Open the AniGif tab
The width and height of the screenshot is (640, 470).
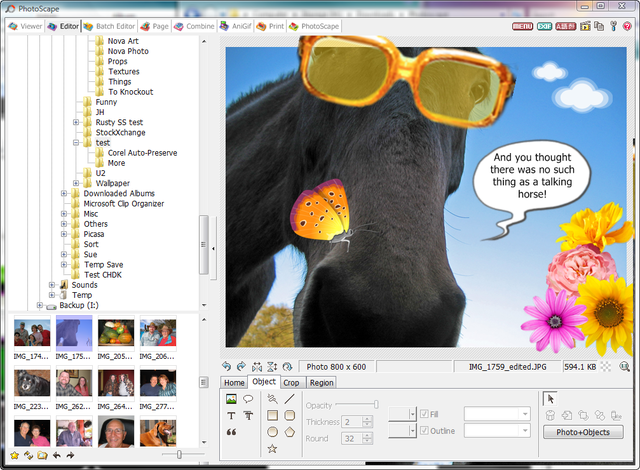click(x=235, y=26)
